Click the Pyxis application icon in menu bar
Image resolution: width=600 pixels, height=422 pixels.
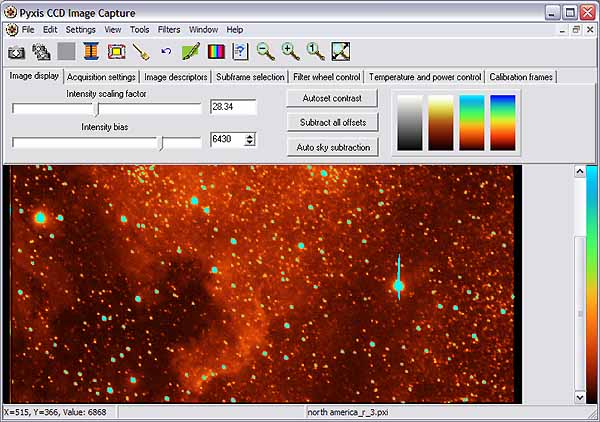(12, 30)
